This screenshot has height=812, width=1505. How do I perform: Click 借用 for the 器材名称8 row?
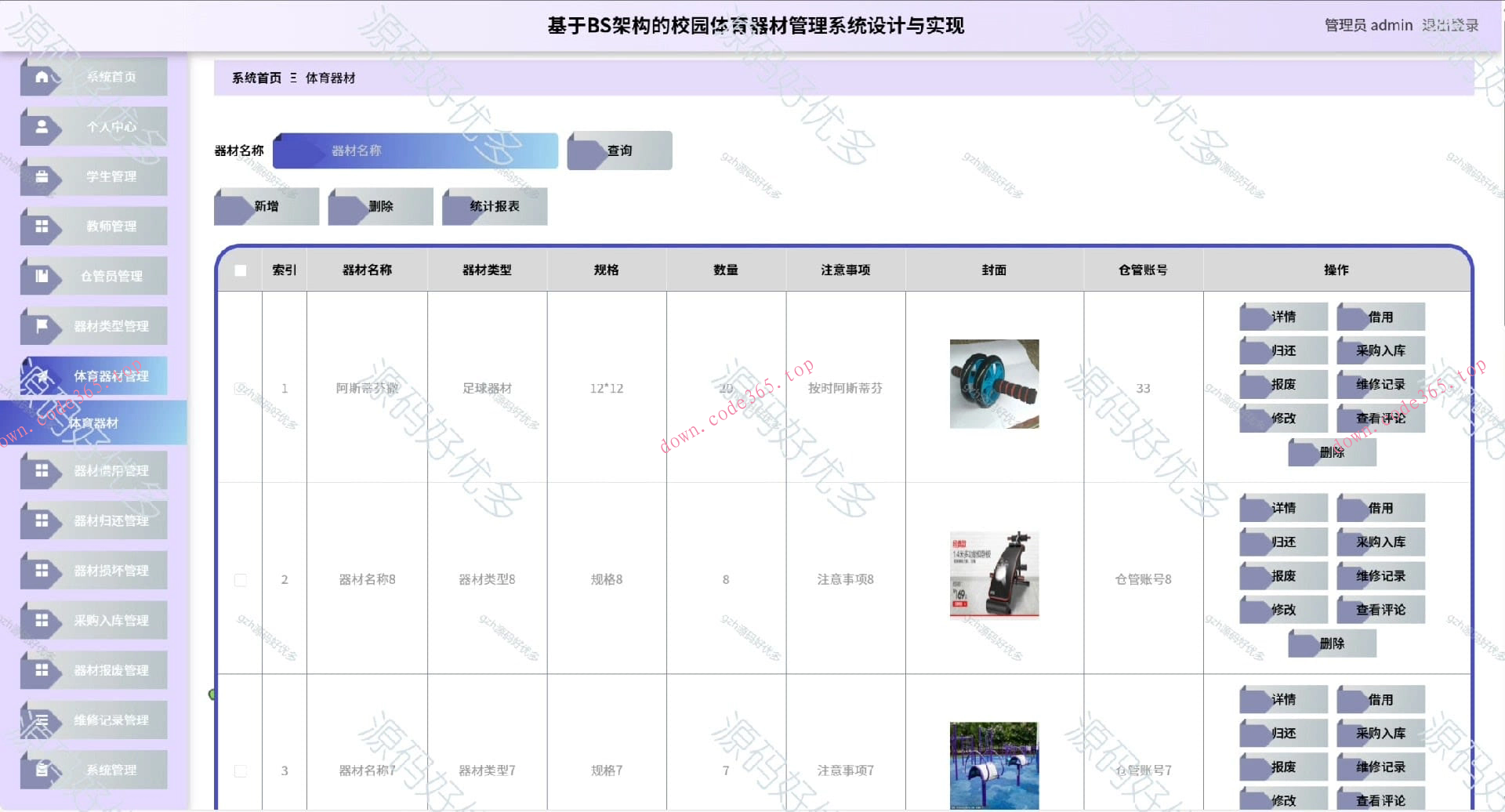[x=1380, y=508]
